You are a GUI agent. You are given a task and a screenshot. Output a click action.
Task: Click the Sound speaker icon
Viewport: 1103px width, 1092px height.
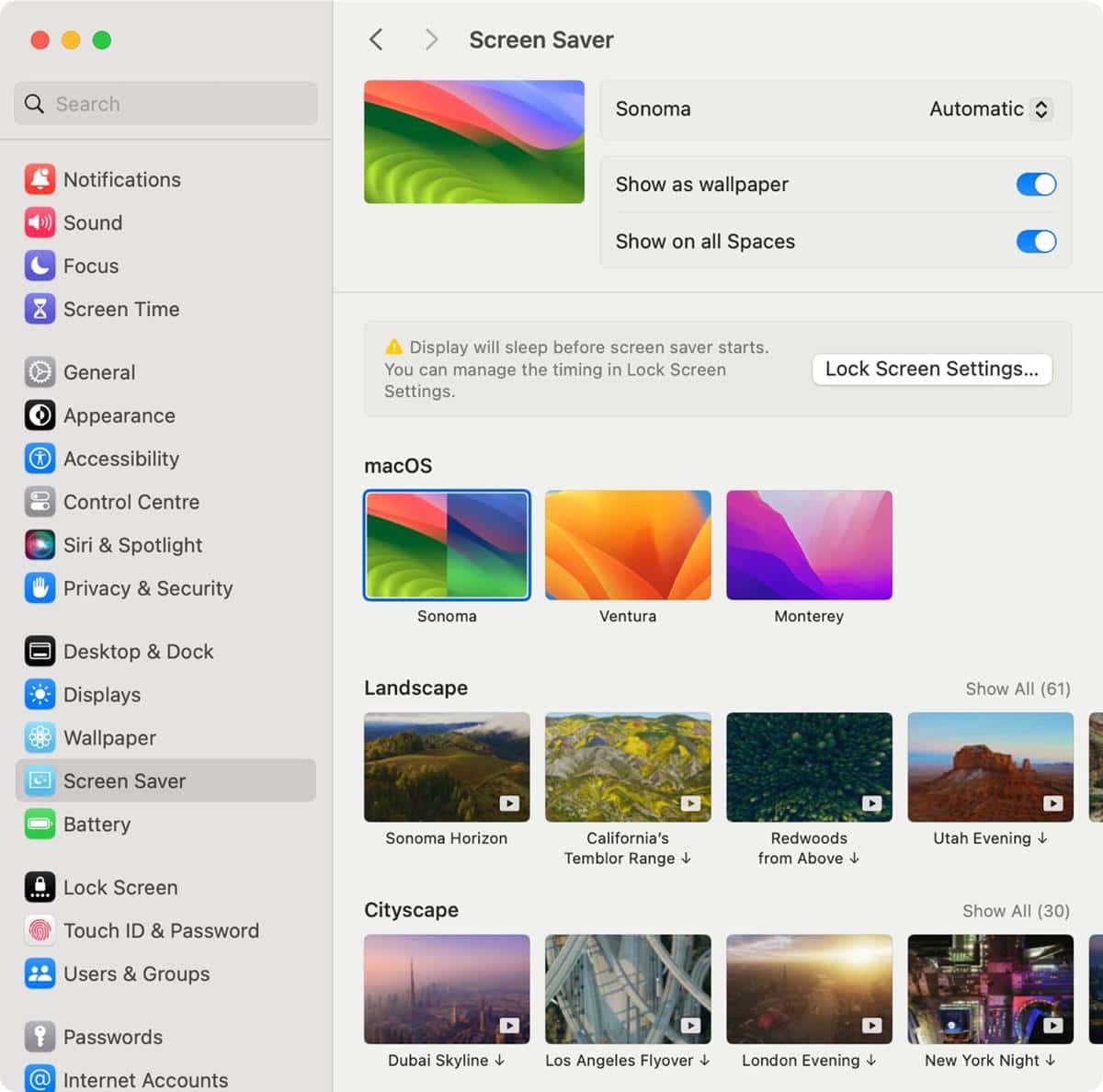coord(40,222)
